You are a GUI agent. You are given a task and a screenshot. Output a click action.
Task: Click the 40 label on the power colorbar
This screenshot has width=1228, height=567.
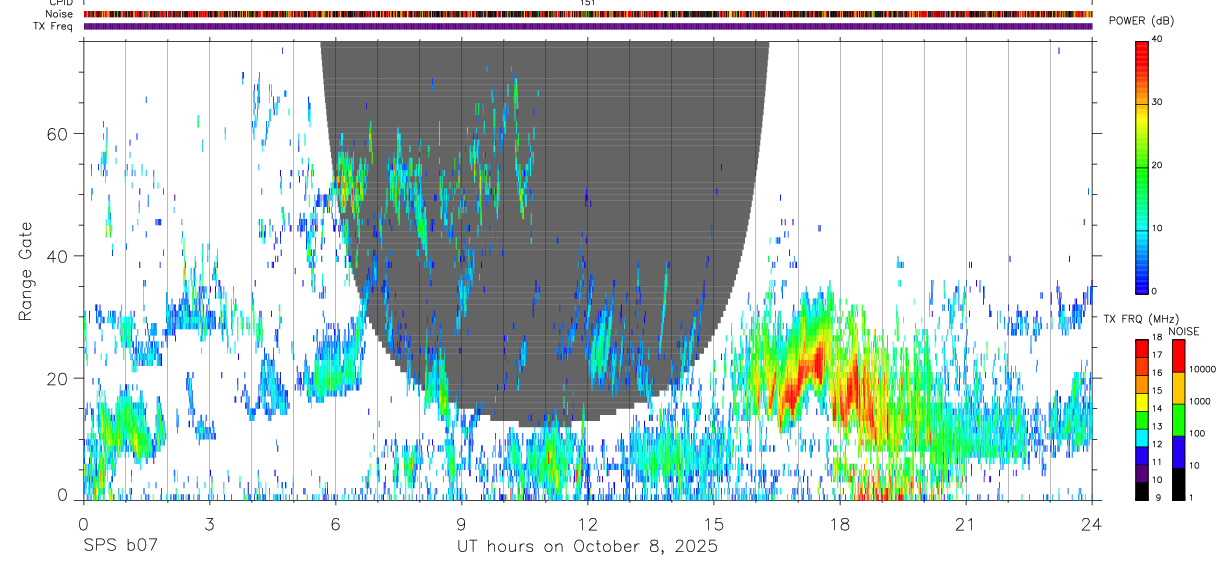1157,39
